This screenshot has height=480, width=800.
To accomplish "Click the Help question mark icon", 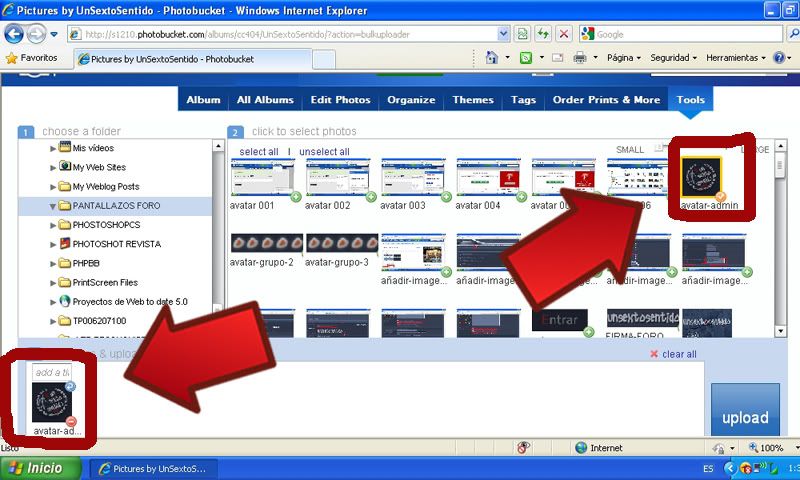I will point(779,58).
